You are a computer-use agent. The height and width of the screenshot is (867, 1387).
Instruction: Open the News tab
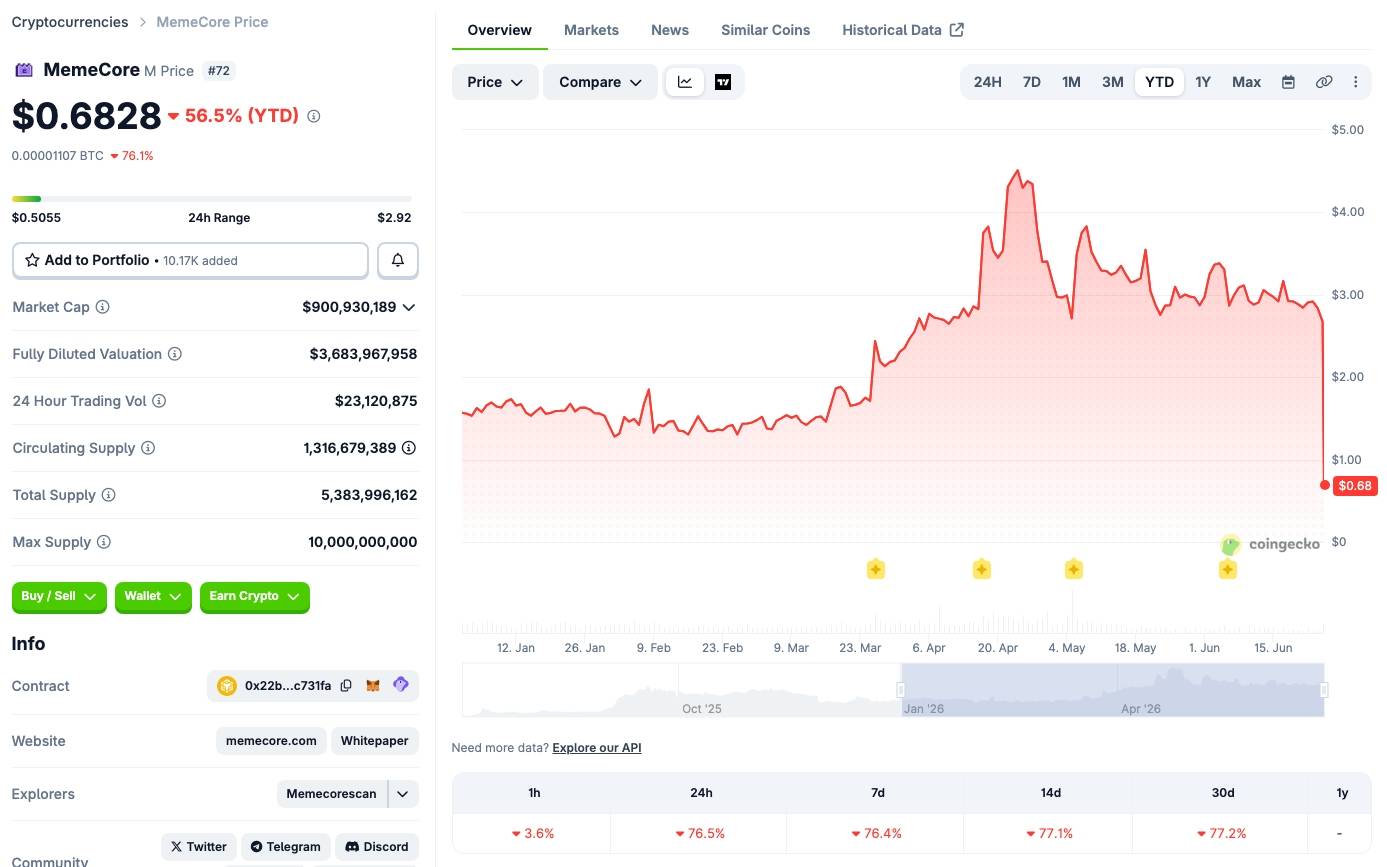click(670, 30)
